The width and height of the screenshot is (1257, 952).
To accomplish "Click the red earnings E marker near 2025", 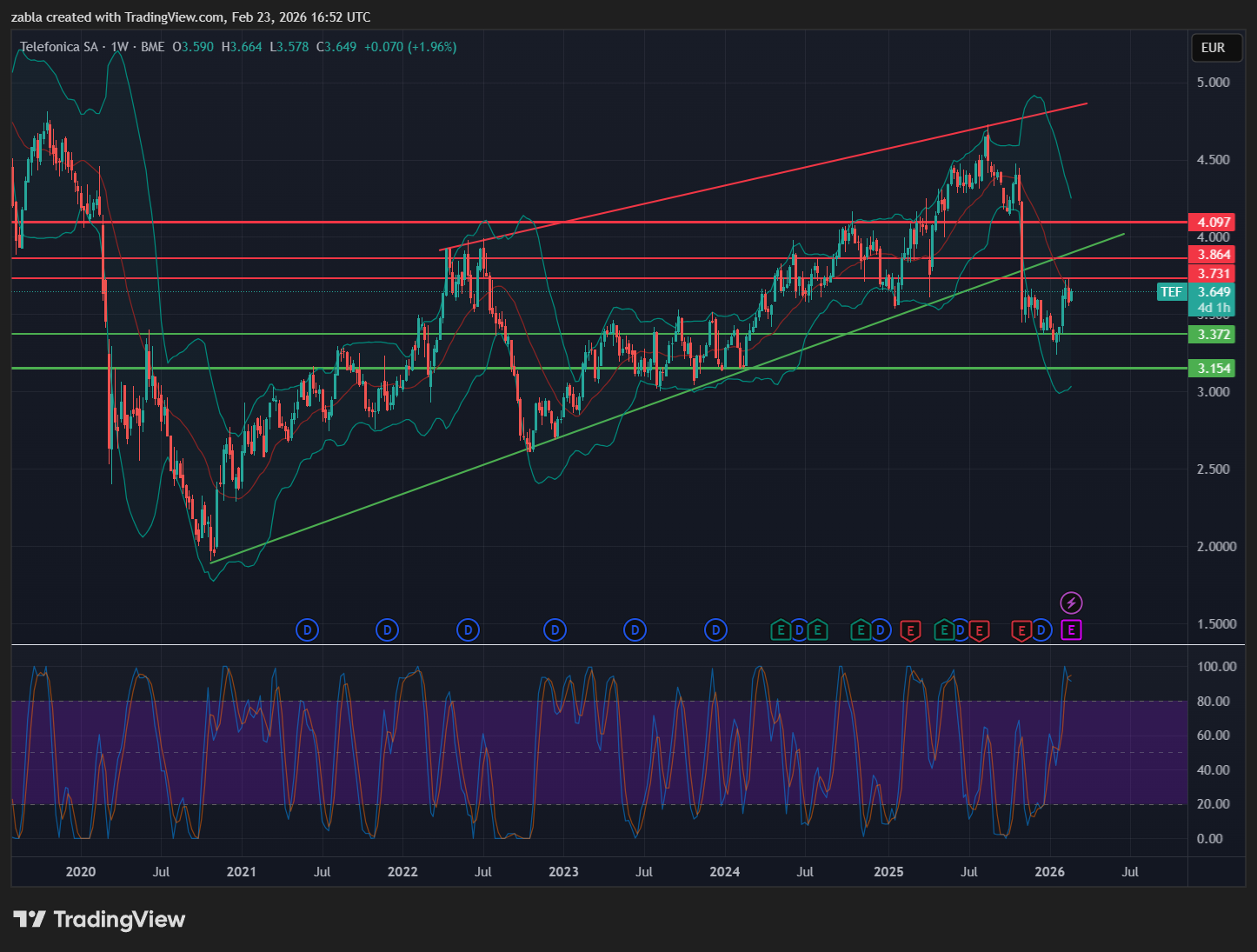I will (x=910, y=630).
